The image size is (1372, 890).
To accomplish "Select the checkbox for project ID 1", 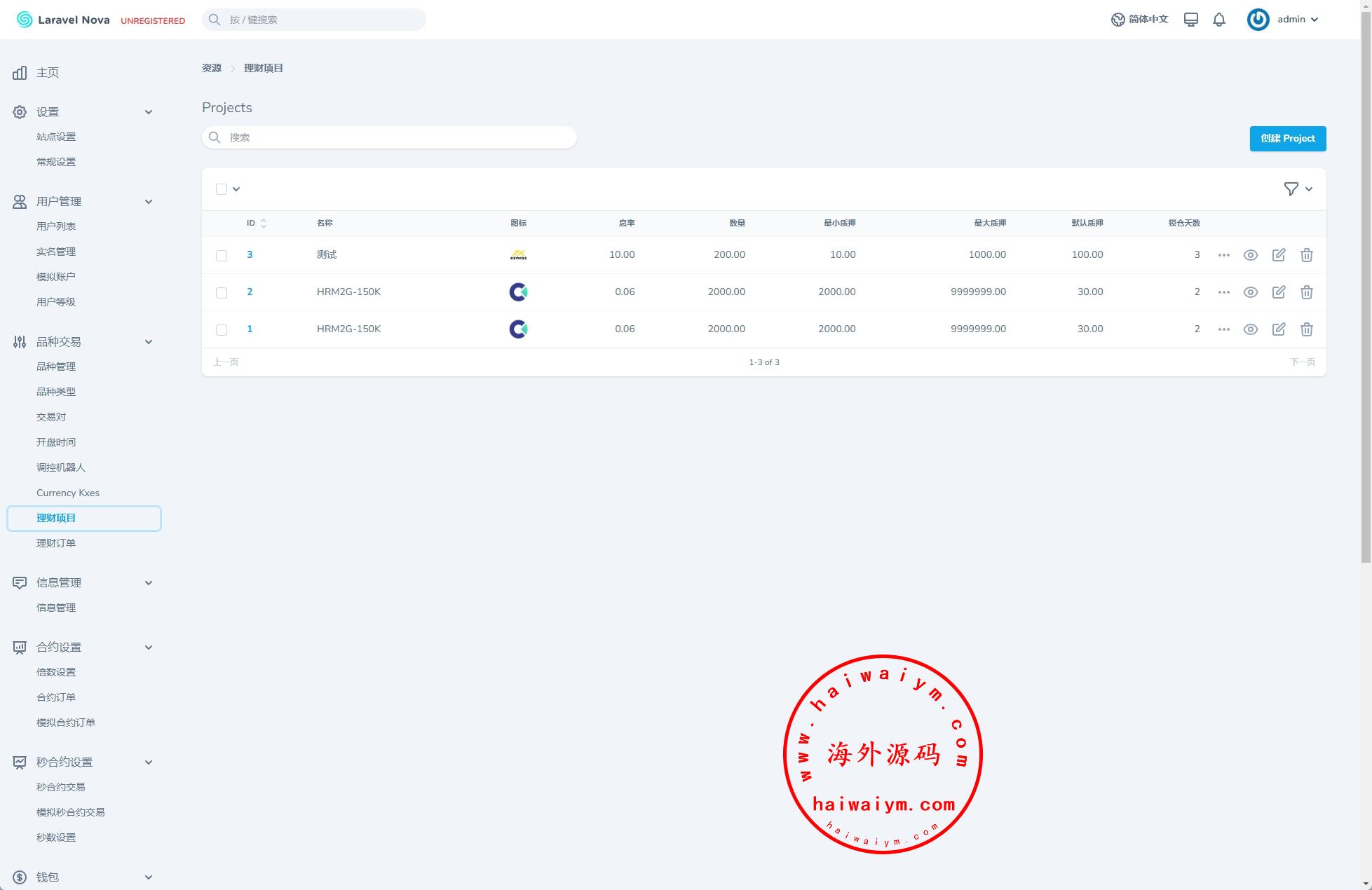I will [222, 330].
